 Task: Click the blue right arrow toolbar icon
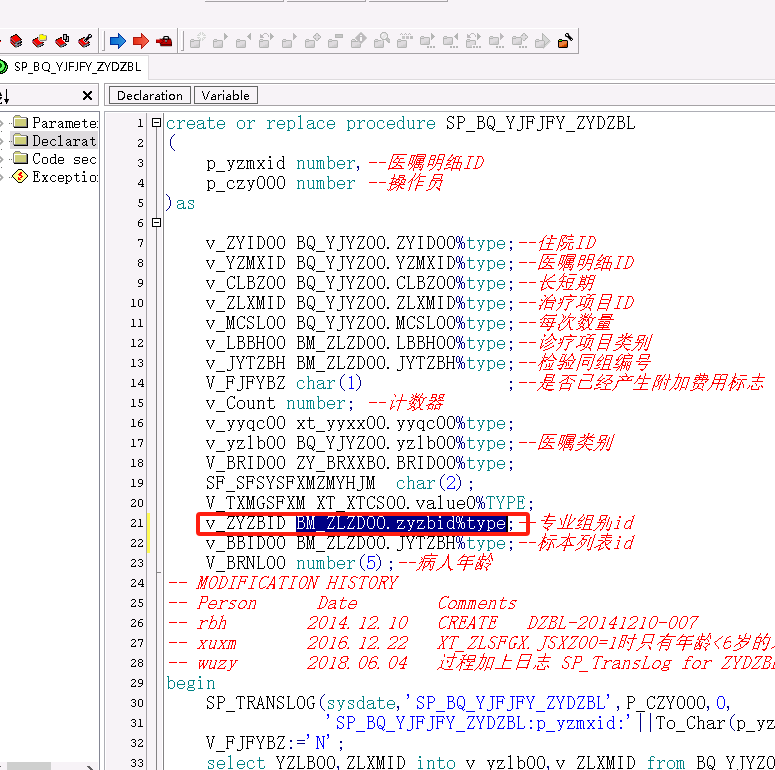pyautogui.click(x=118, y=41)
